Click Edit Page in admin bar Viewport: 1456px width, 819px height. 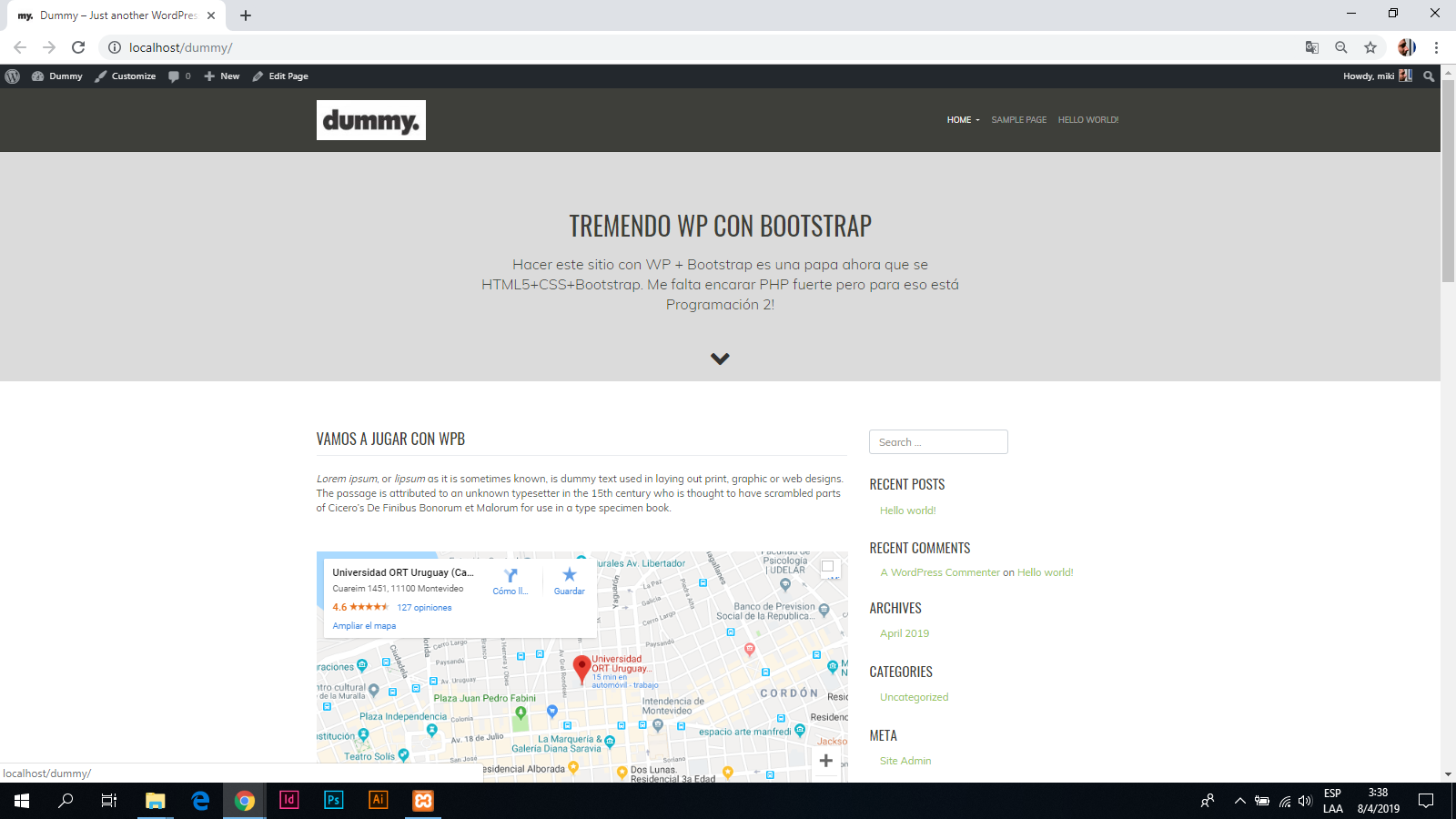(x=280, y=76)
